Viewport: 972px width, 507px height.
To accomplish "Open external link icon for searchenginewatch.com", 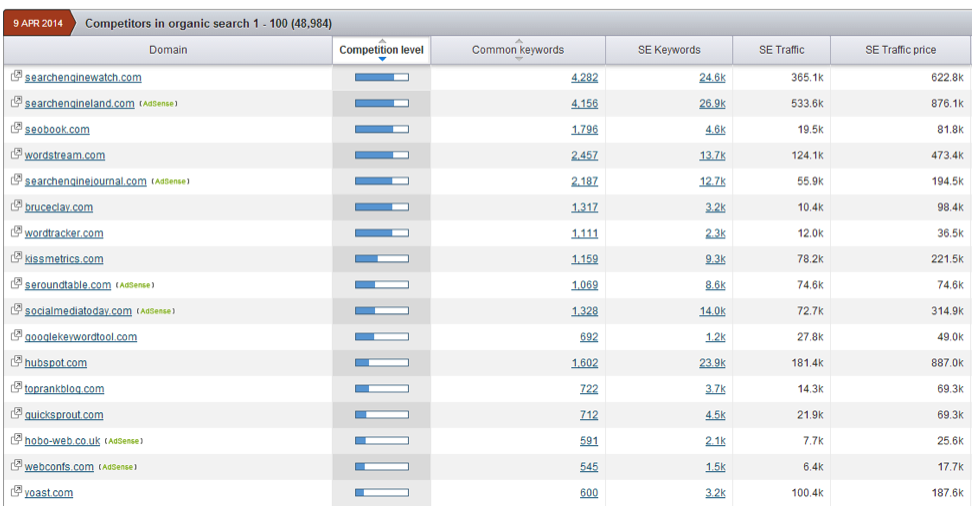I will coord(16,76).
